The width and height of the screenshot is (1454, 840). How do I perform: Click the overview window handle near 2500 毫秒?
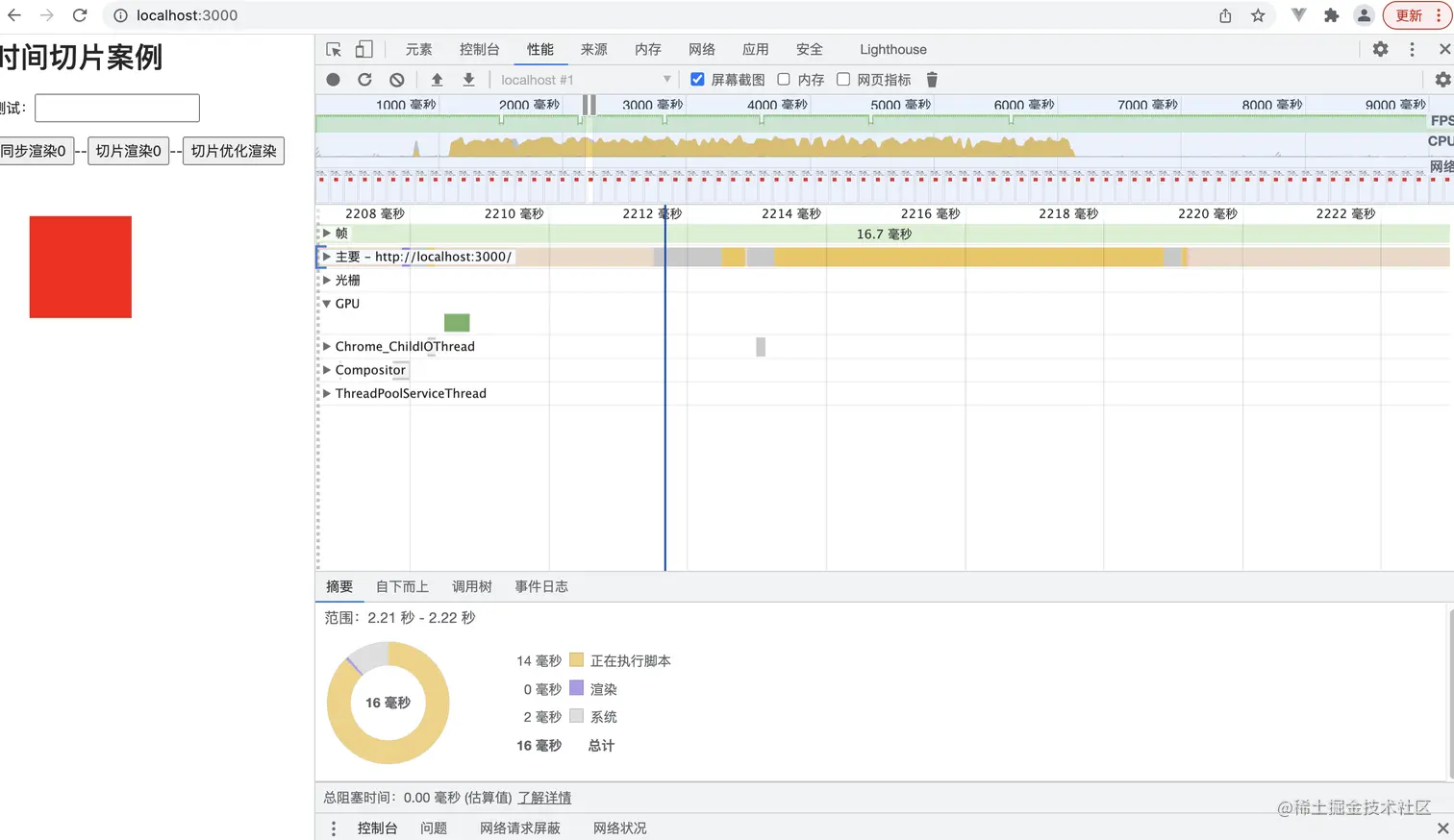[589, 105]
